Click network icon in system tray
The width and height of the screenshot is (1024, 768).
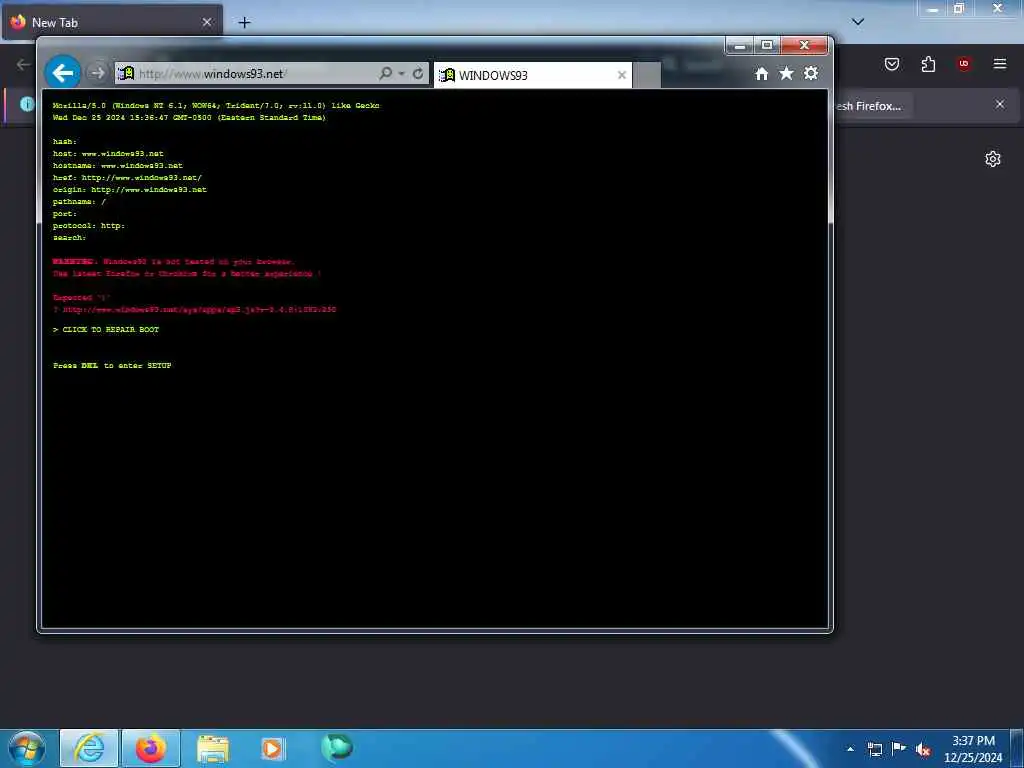coord(874,750)
